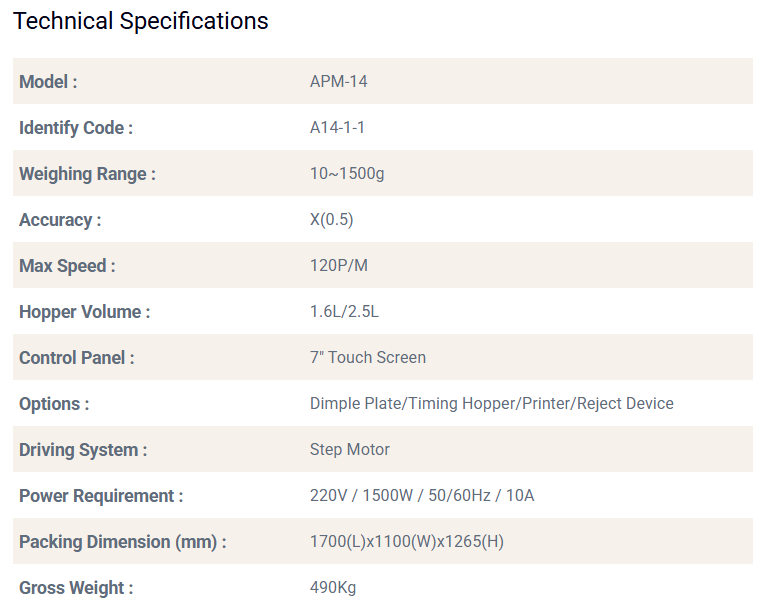Select the 10~1500g weighing range value

tap(347, 174)
